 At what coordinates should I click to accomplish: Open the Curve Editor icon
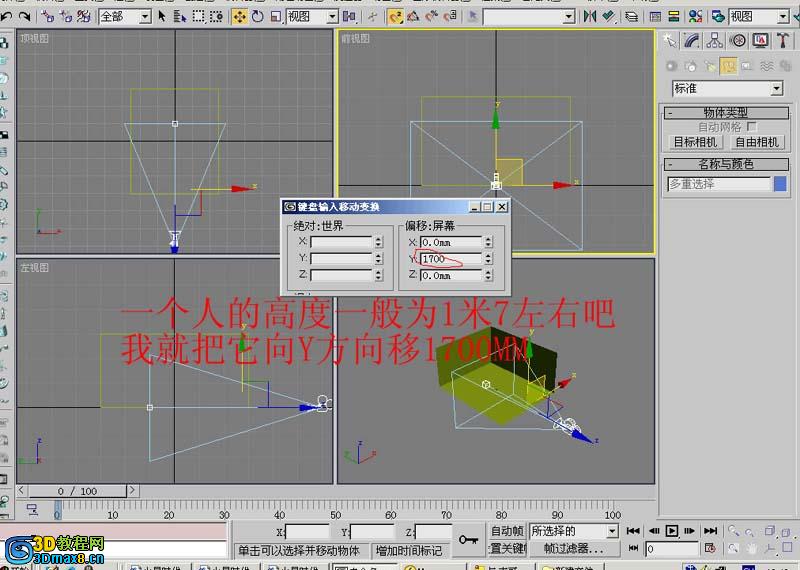click(x=655, y=17)
